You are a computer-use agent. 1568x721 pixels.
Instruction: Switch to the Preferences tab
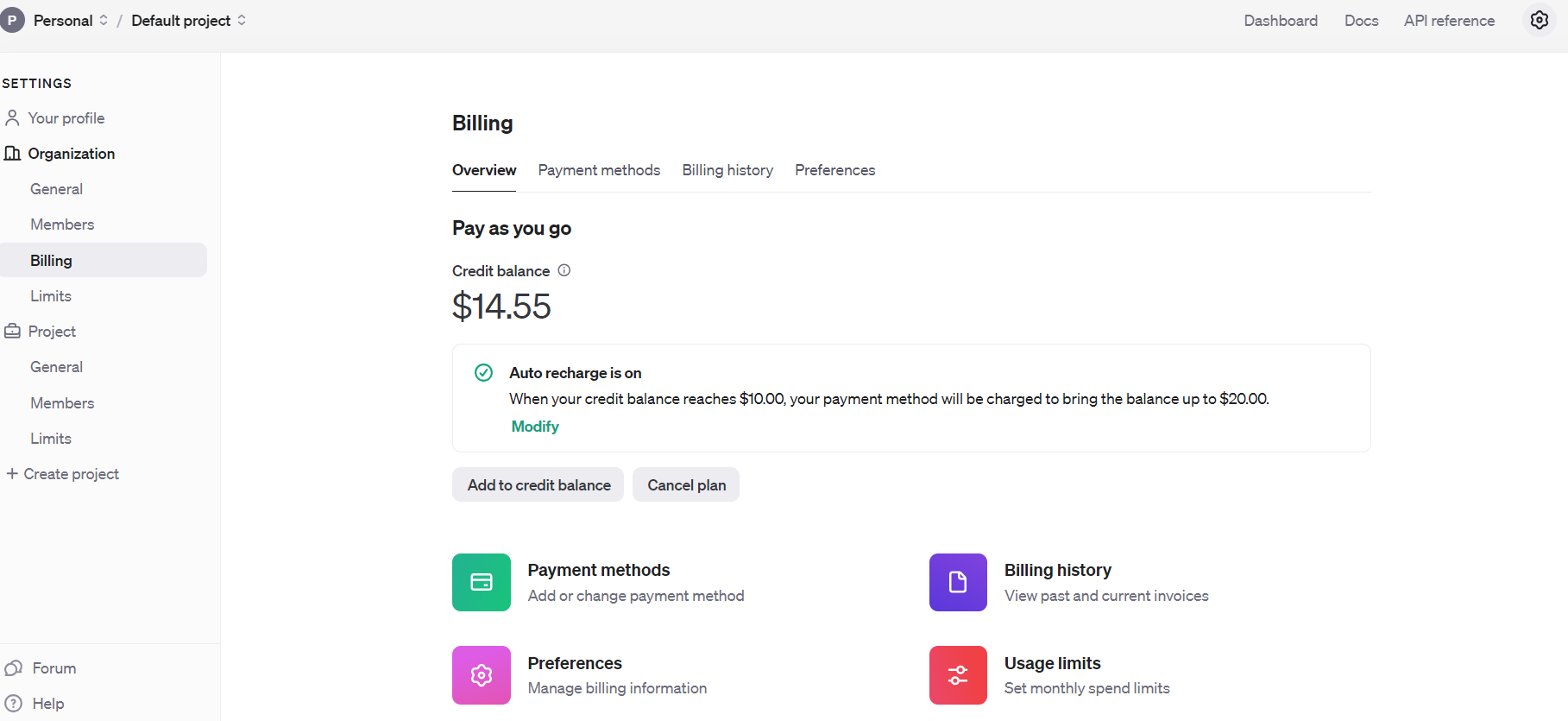tap(834, 170)
